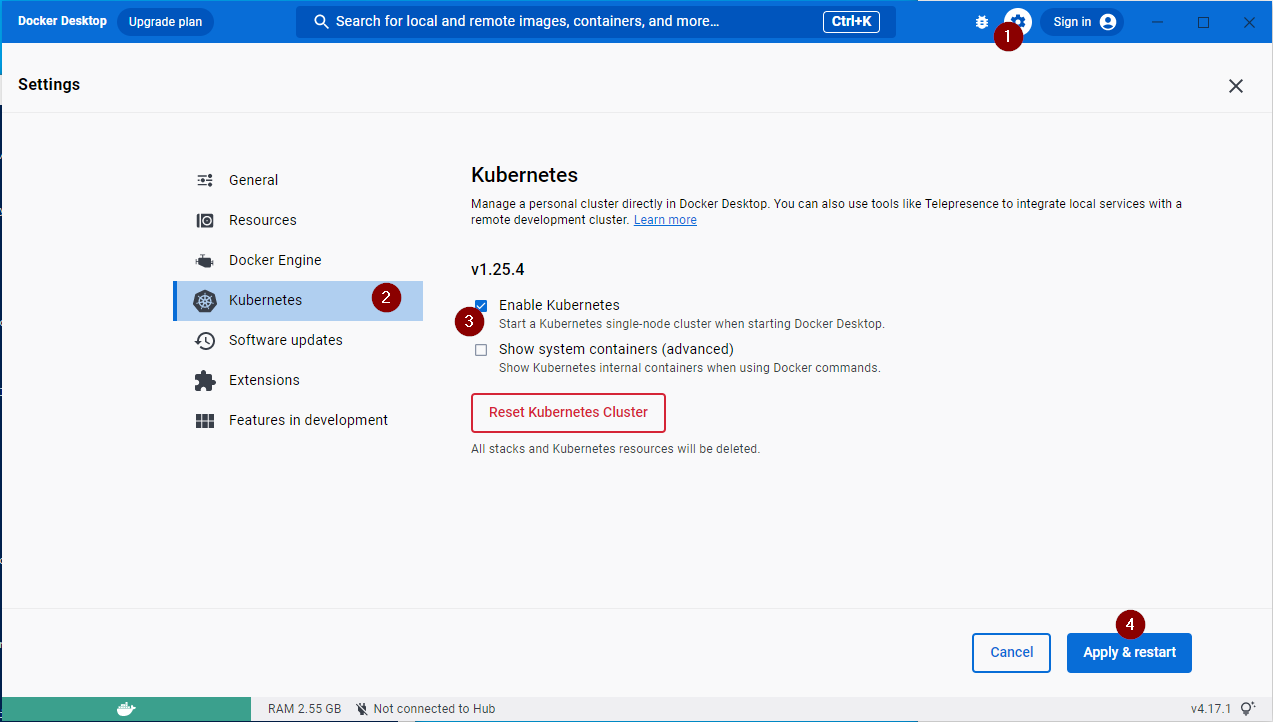
Task: Enable Show system containers (advanced)
Action: click(x=481, y=349)
